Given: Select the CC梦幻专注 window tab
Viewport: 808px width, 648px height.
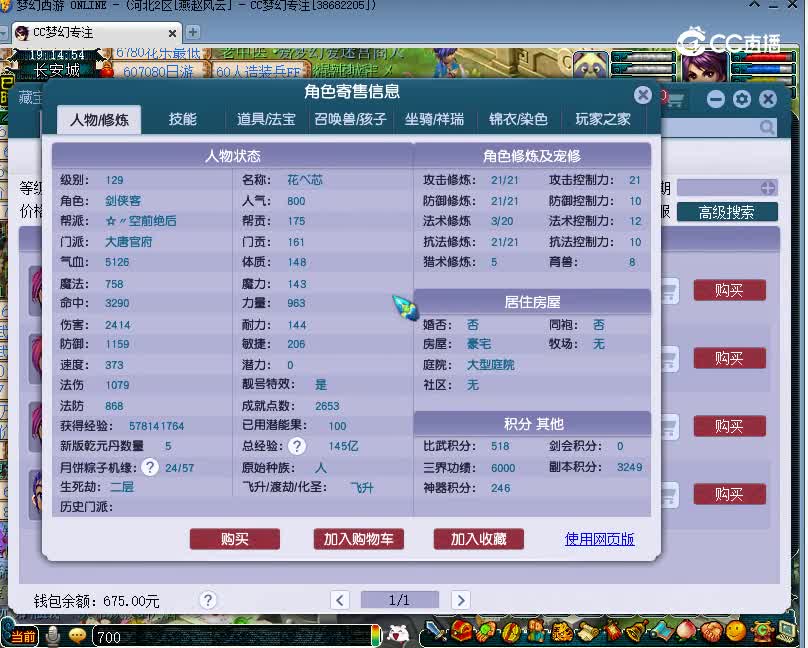Looking at the screenshot, I should point(97,33).
